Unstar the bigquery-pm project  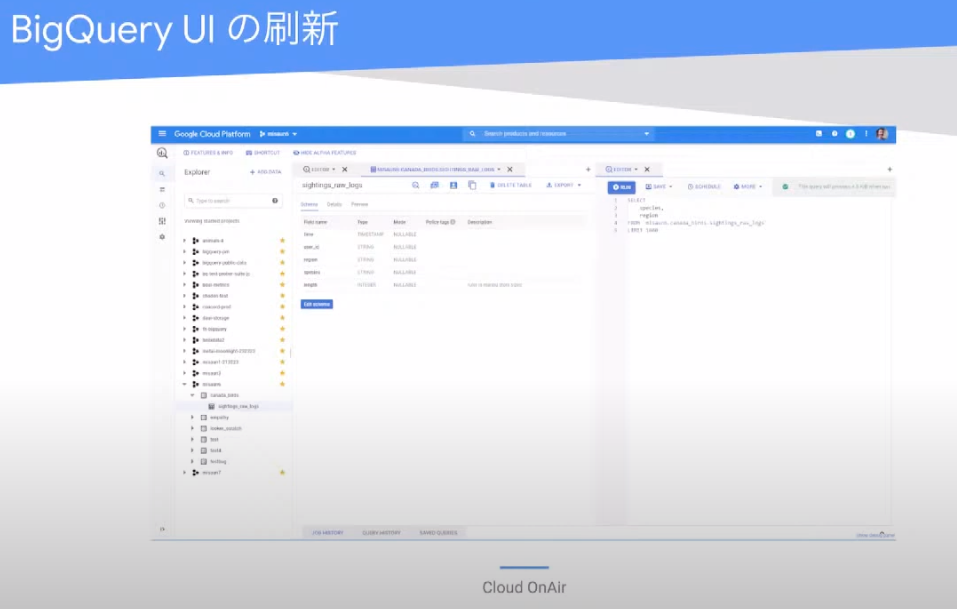pos(282,251)
